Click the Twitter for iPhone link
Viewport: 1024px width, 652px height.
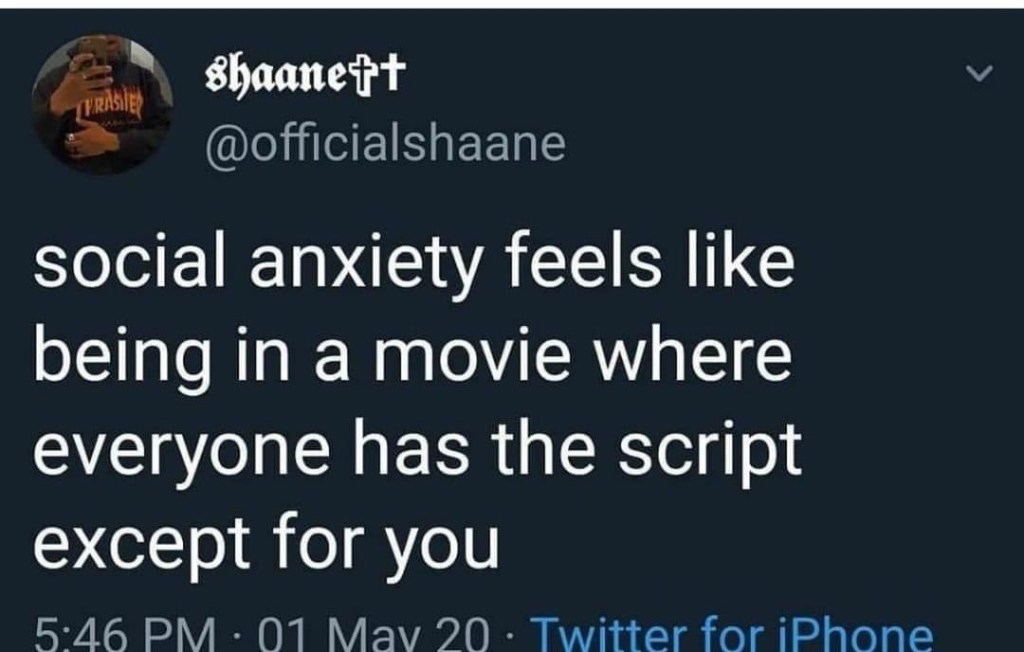point(732,634)
